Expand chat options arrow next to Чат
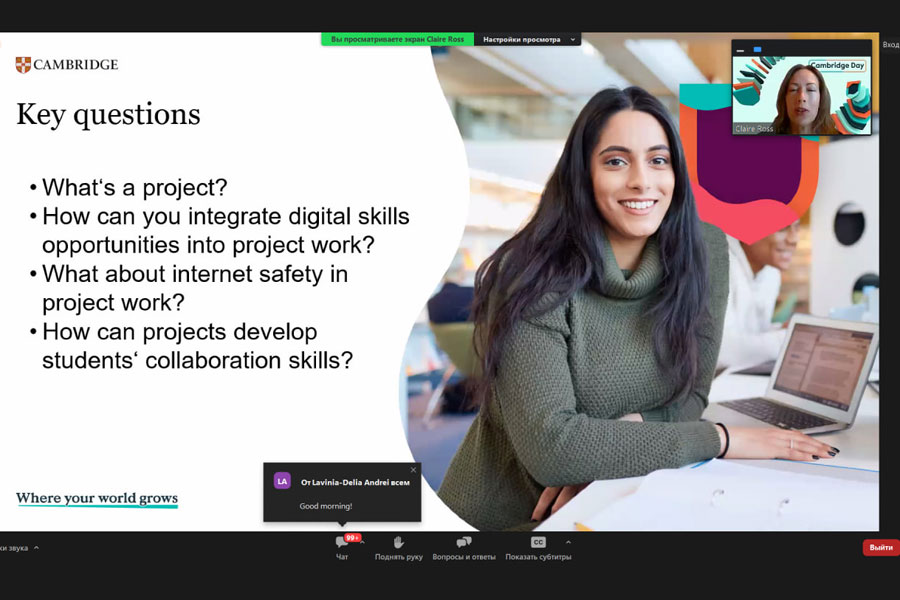 [x=362, y=541]
